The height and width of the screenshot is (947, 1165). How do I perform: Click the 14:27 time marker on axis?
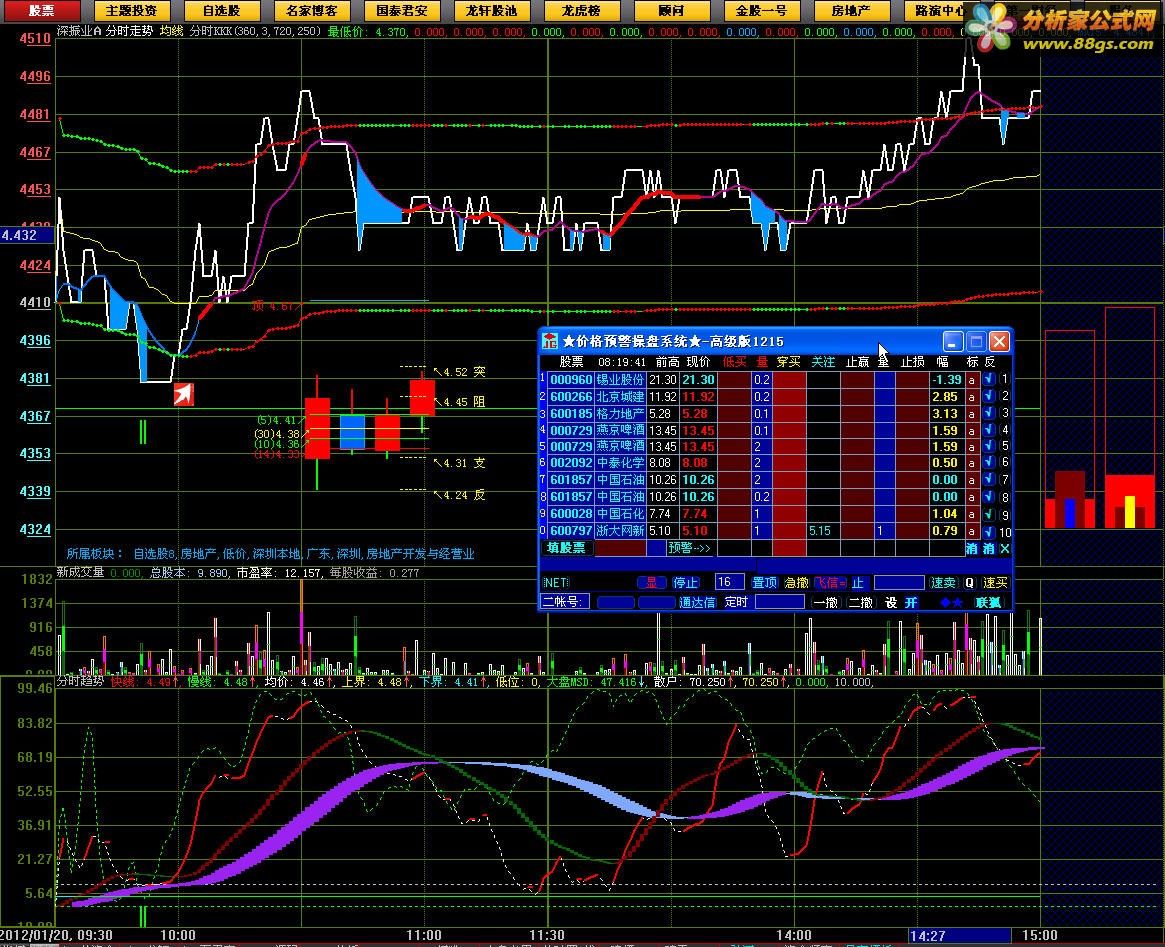(959, 935)
